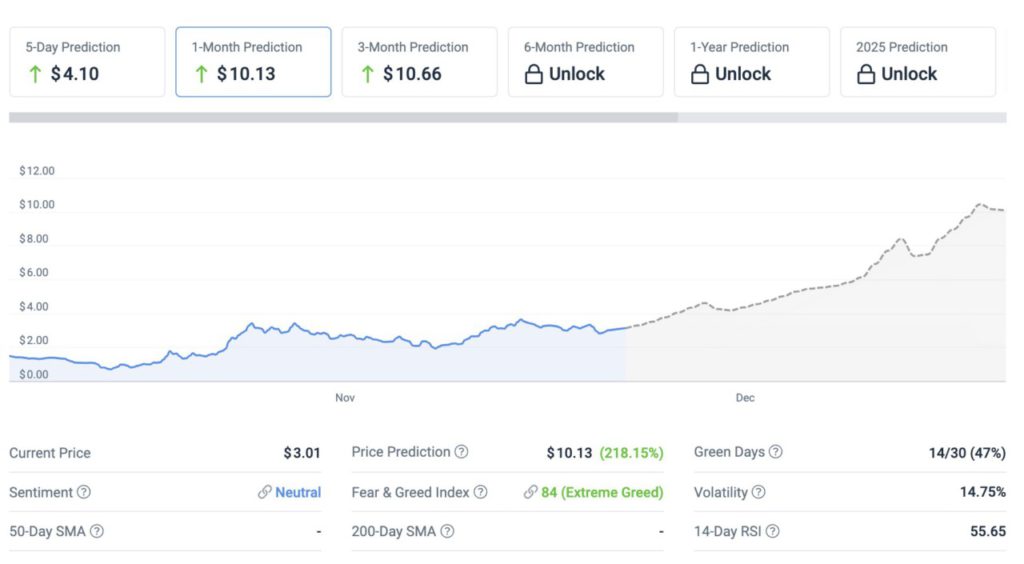The height and width of the screenshot is (564, 1024).
Task: Open the 84 (Extreme Greed) link
Action: 602,492
